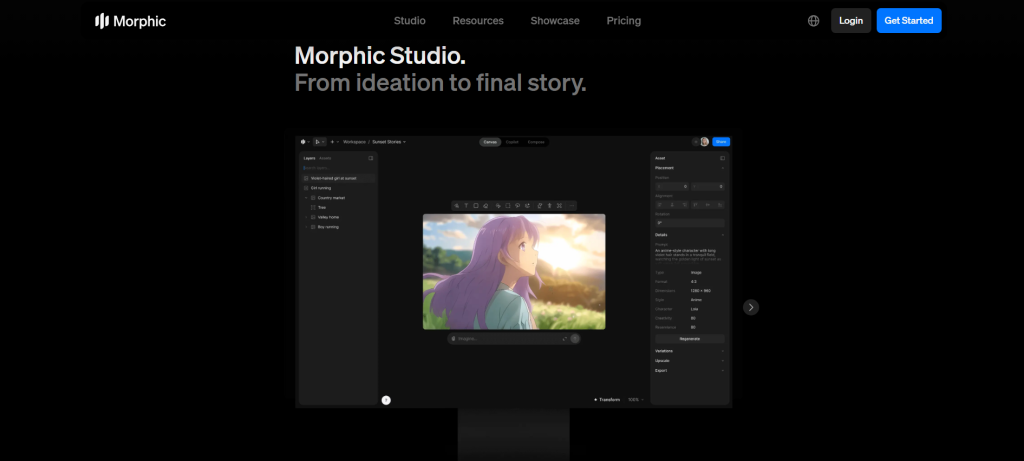Switch to the Canvas tab
The height and width of the screenshot is (461, 1024).
[x=490, y=142]
